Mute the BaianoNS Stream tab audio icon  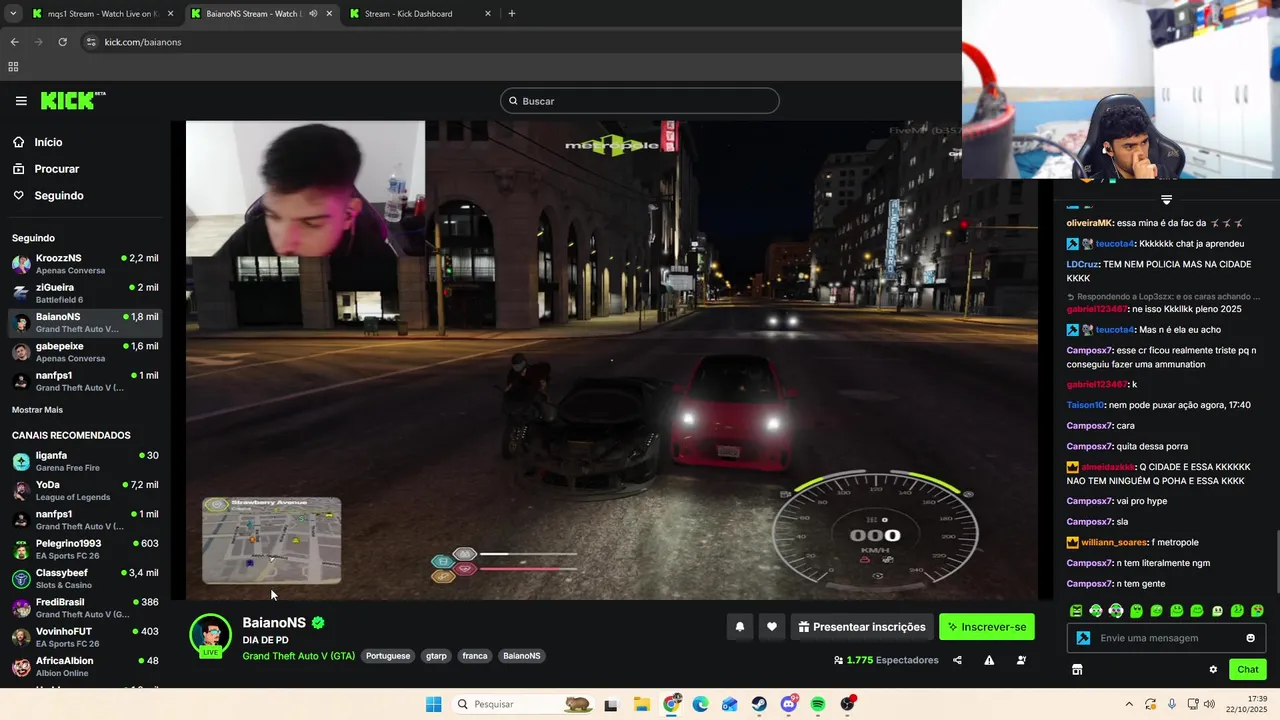[313, 14]
